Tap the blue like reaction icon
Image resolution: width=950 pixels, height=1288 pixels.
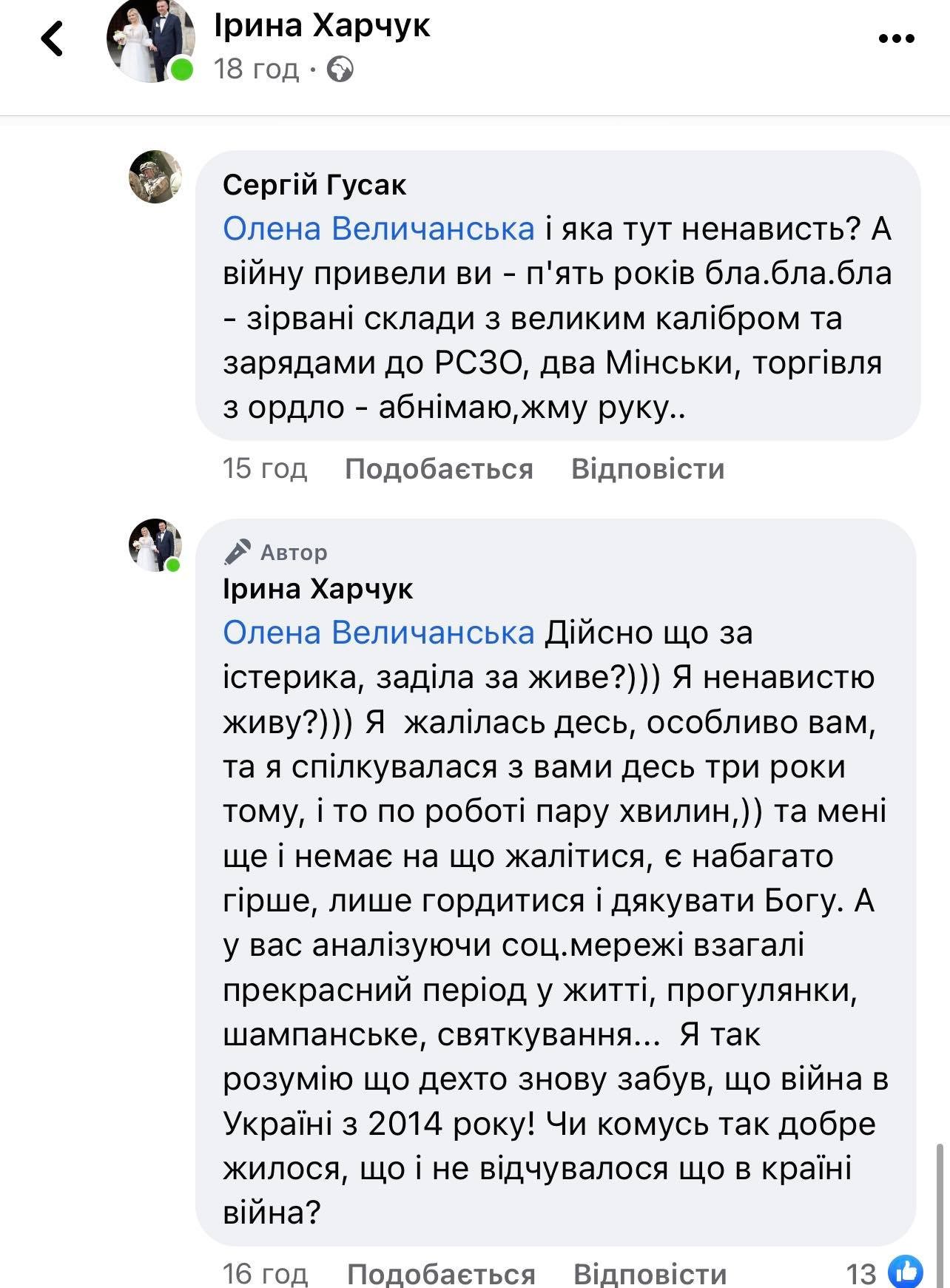click(x=906, y=1272)
